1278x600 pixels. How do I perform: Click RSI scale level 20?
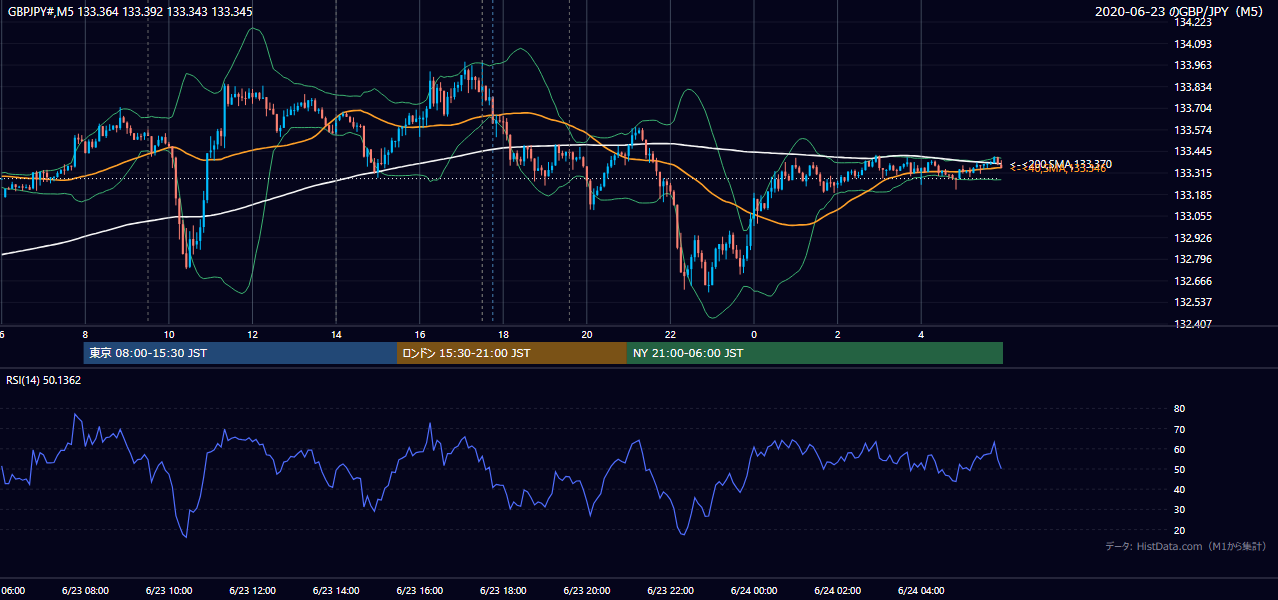click(x=1180, y=530)
